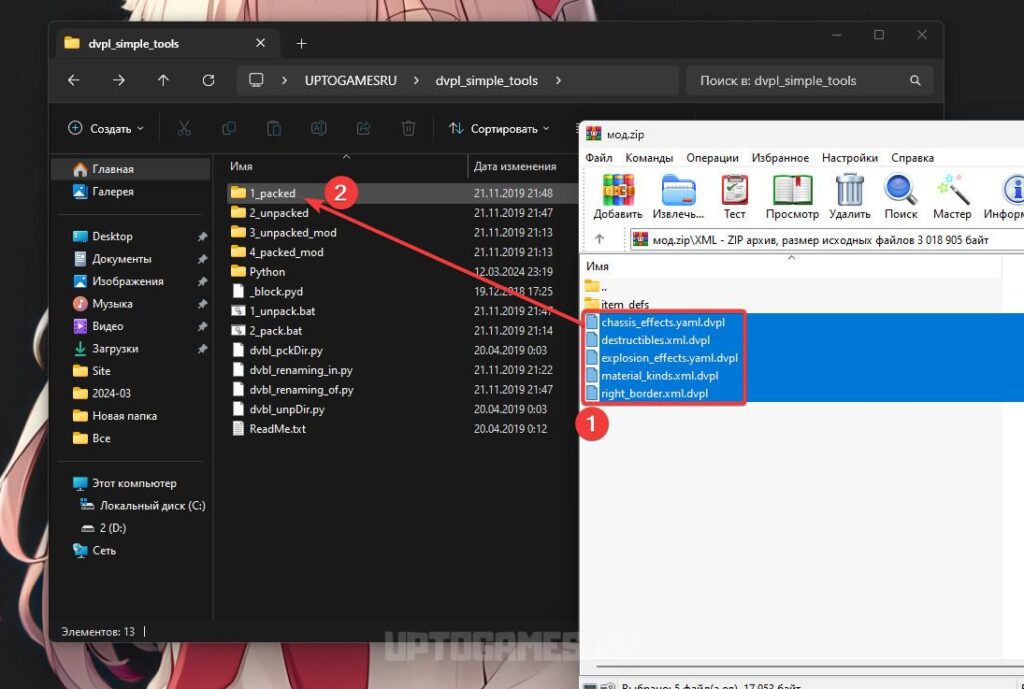Add a new Explorer tab with plus button
The image size is (1024, 689).
(301, 44)
